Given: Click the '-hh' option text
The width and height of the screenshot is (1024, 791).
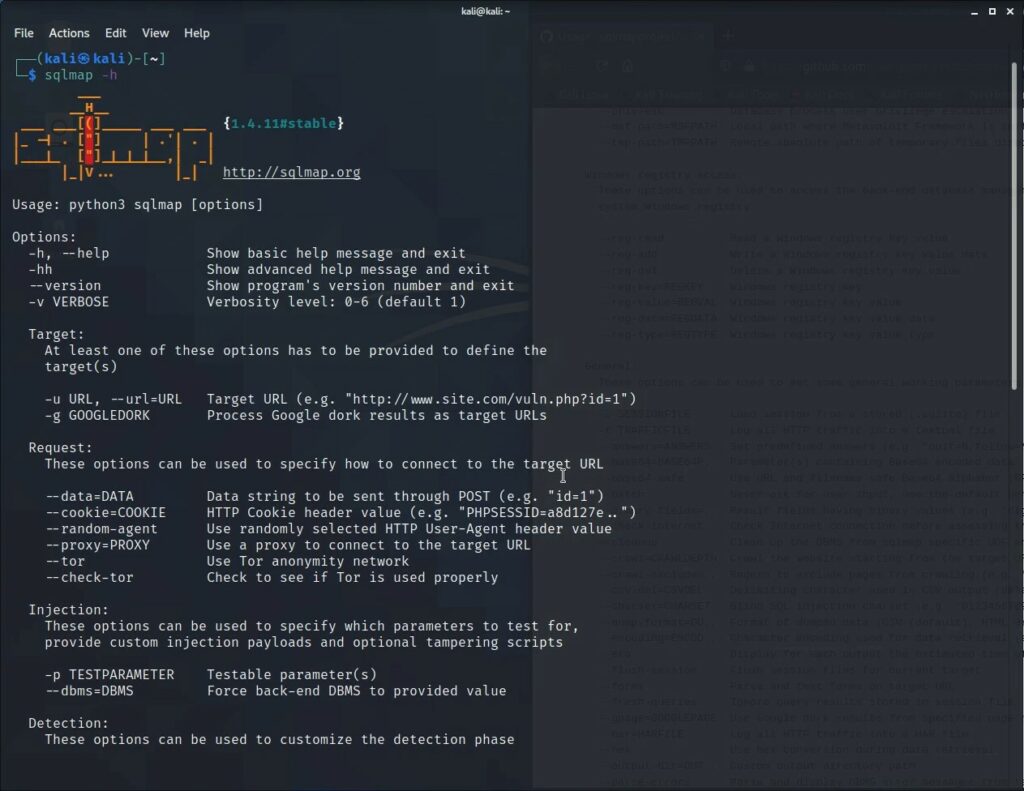Looking at the screenshot, I should 40,270.
